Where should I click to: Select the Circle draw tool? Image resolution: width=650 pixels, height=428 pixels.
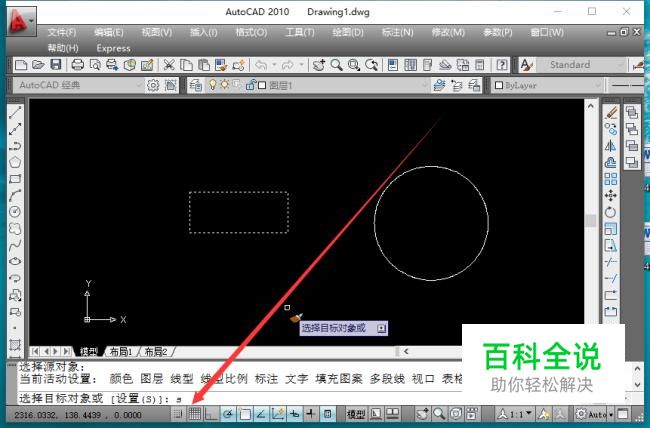[15, 212]
